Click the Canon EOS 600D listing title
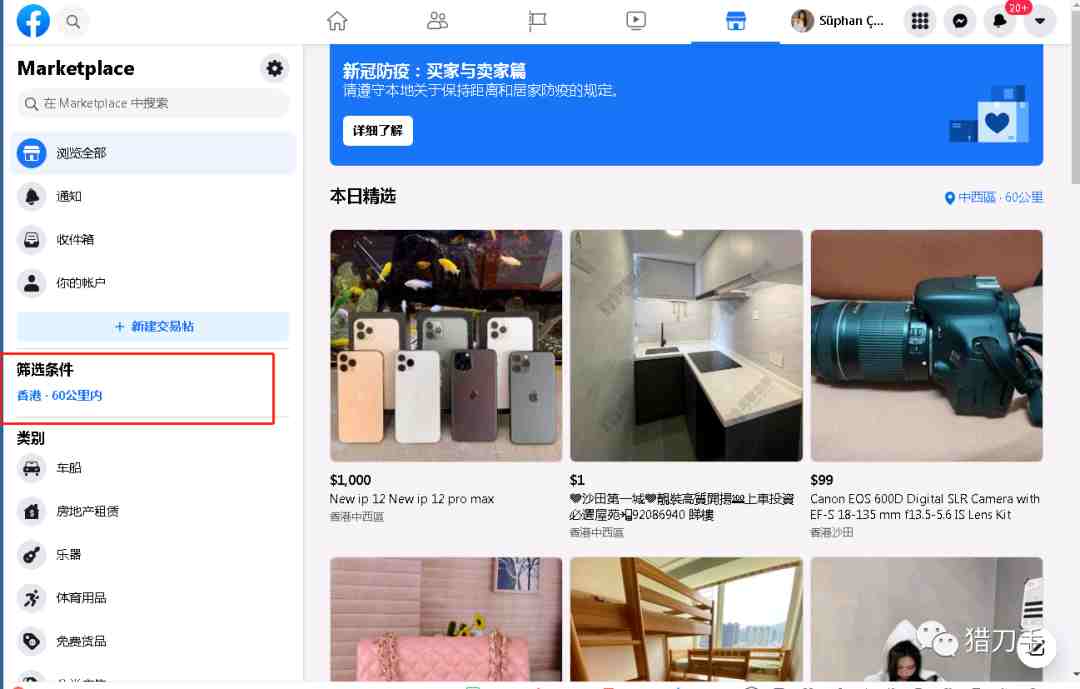Viewport: 1080px width, 689px height. (x=925, y=506)
